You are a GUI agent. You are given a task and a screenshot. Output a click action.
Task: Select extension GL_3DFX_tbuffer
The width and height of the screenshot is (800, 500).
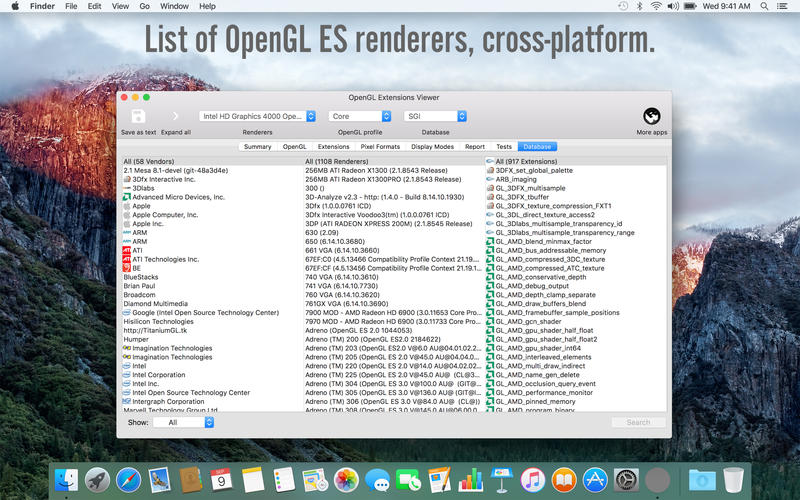point(576,197)
